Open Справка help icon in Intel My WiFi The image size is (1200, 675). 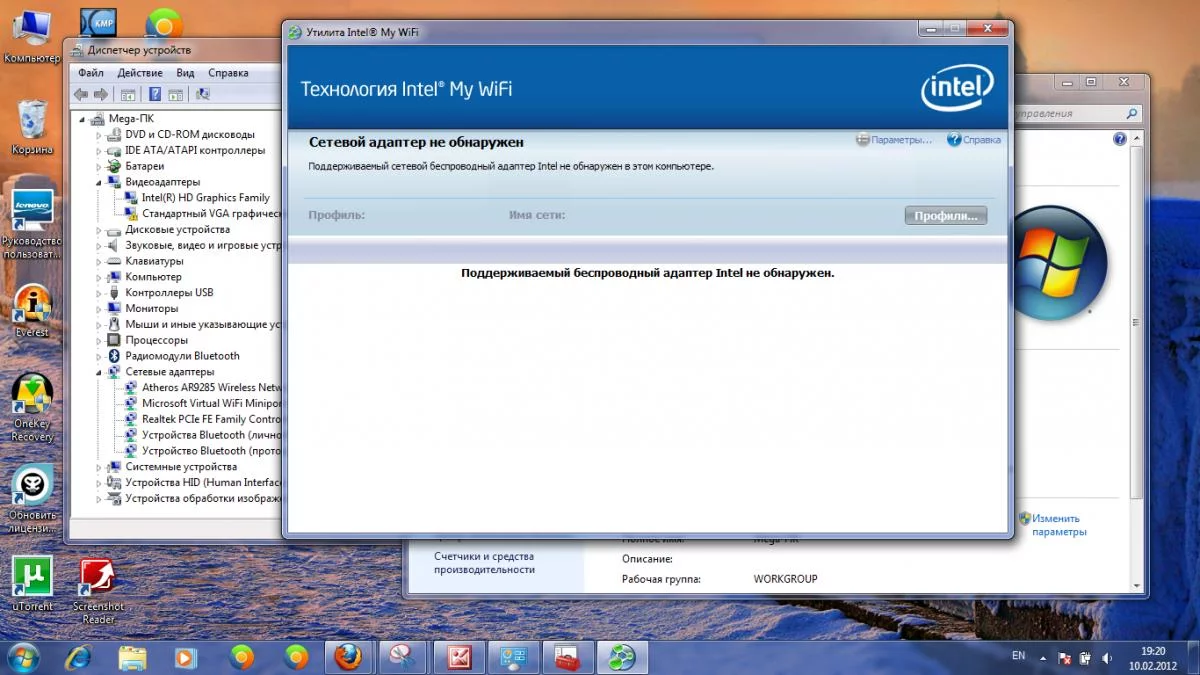pyautogui.click(x=954, y=140)
